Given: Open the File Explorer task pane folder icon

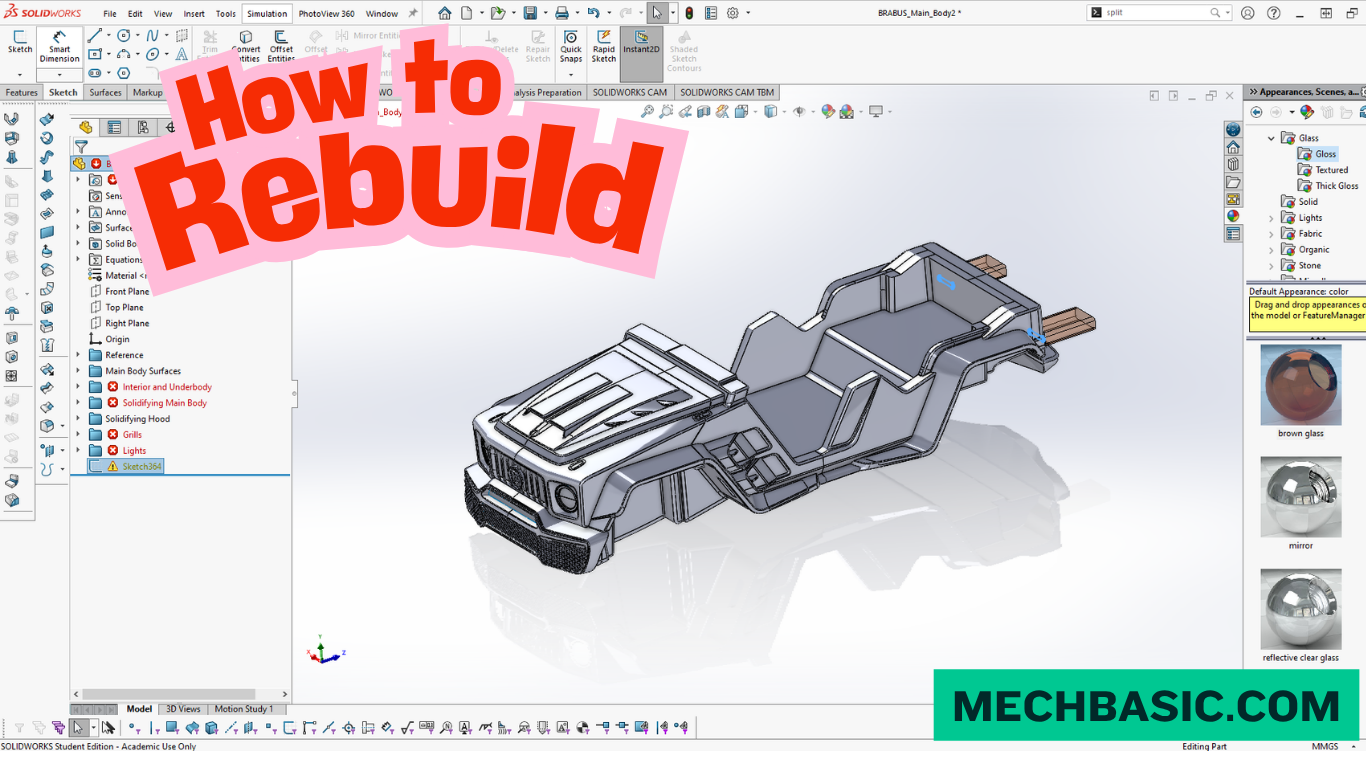Looking at the screenshot, I should pos(1233,182).
